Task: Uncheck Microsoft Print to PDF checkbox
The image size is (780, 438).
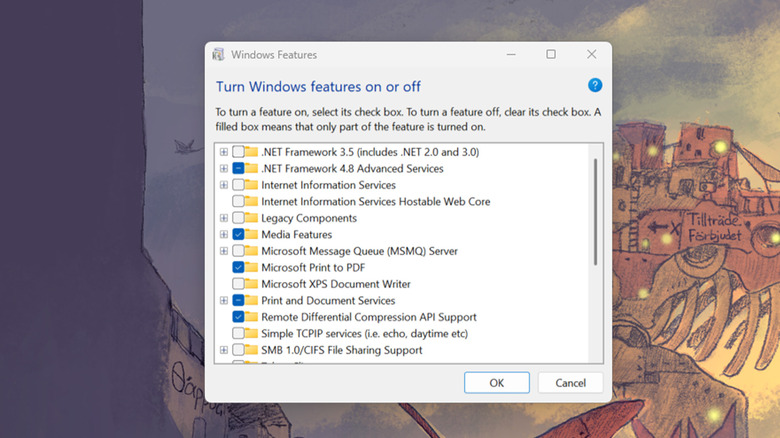Action: coord(238,267)
